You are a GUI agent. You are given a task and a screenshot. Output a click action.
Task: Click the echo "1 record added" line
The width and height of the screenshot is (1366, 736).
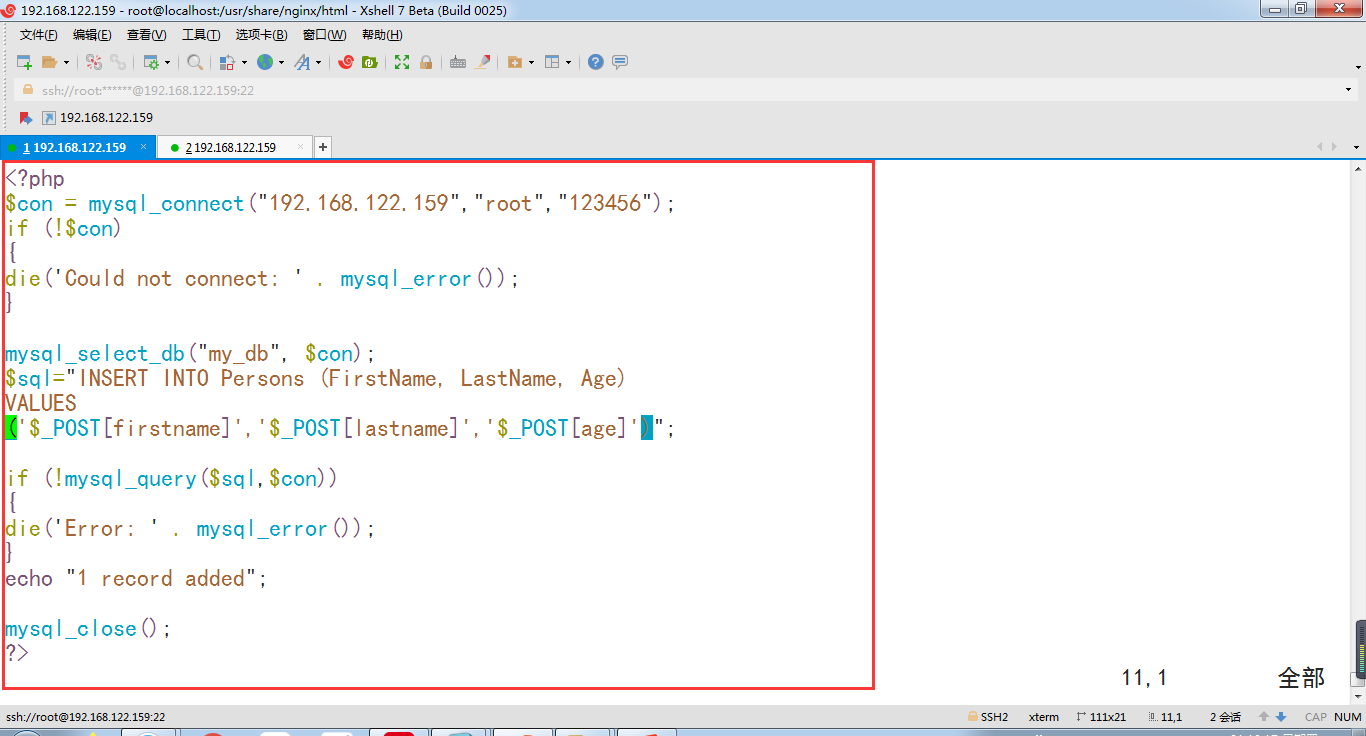136,579
